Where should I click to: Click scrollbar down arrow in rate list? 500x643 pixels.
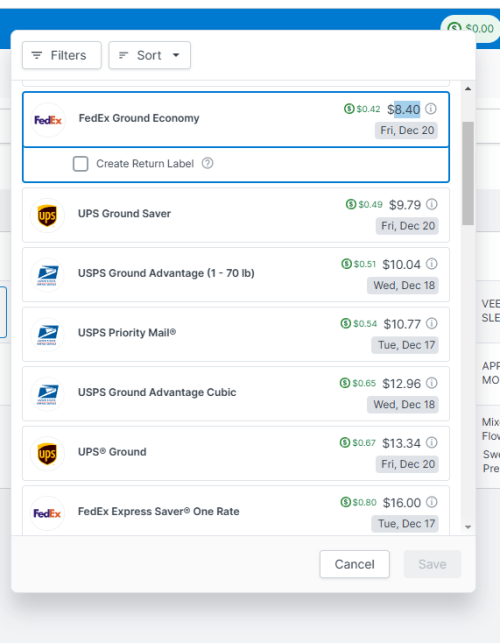[x=468, y=527]
